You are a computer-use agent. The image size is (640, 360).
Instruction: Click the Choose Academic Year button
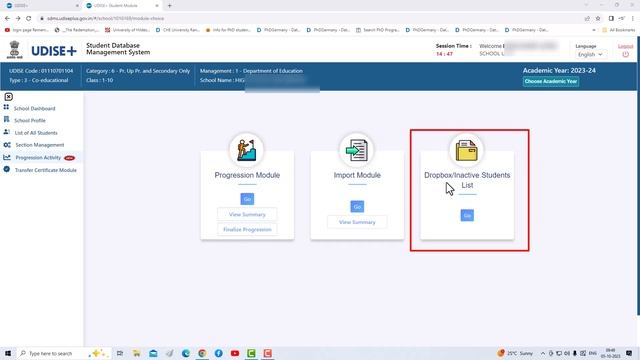tap(551, 81)
